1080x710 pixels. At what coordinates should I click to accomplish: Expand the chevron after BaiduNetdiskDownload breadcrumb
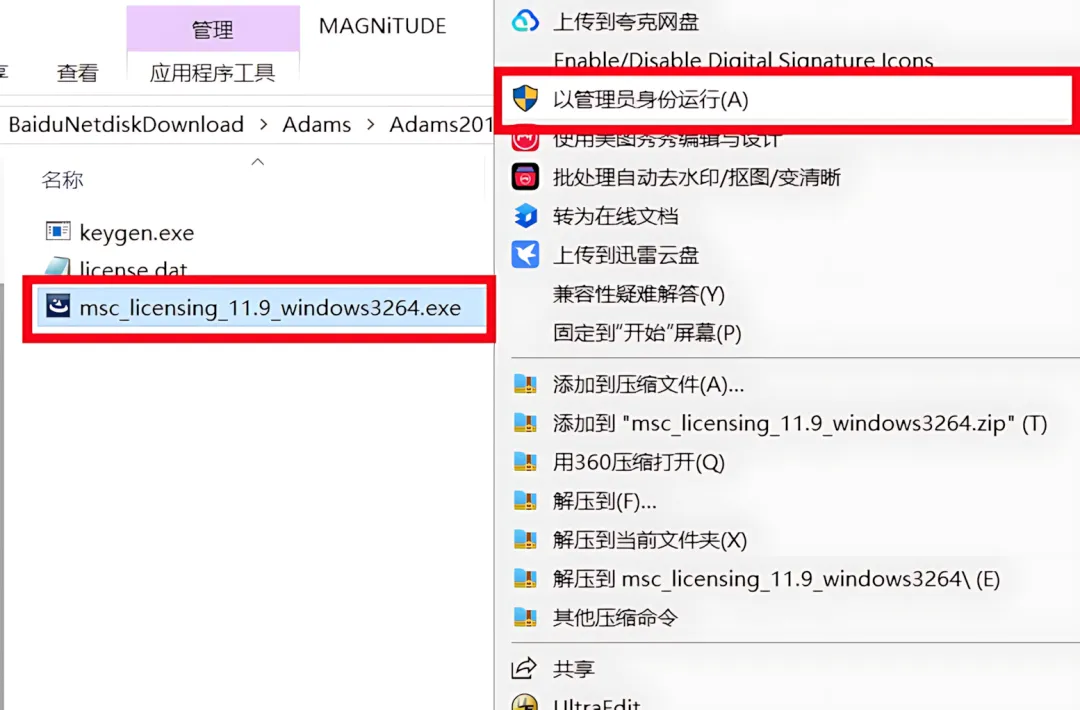(x=264, y=125)
